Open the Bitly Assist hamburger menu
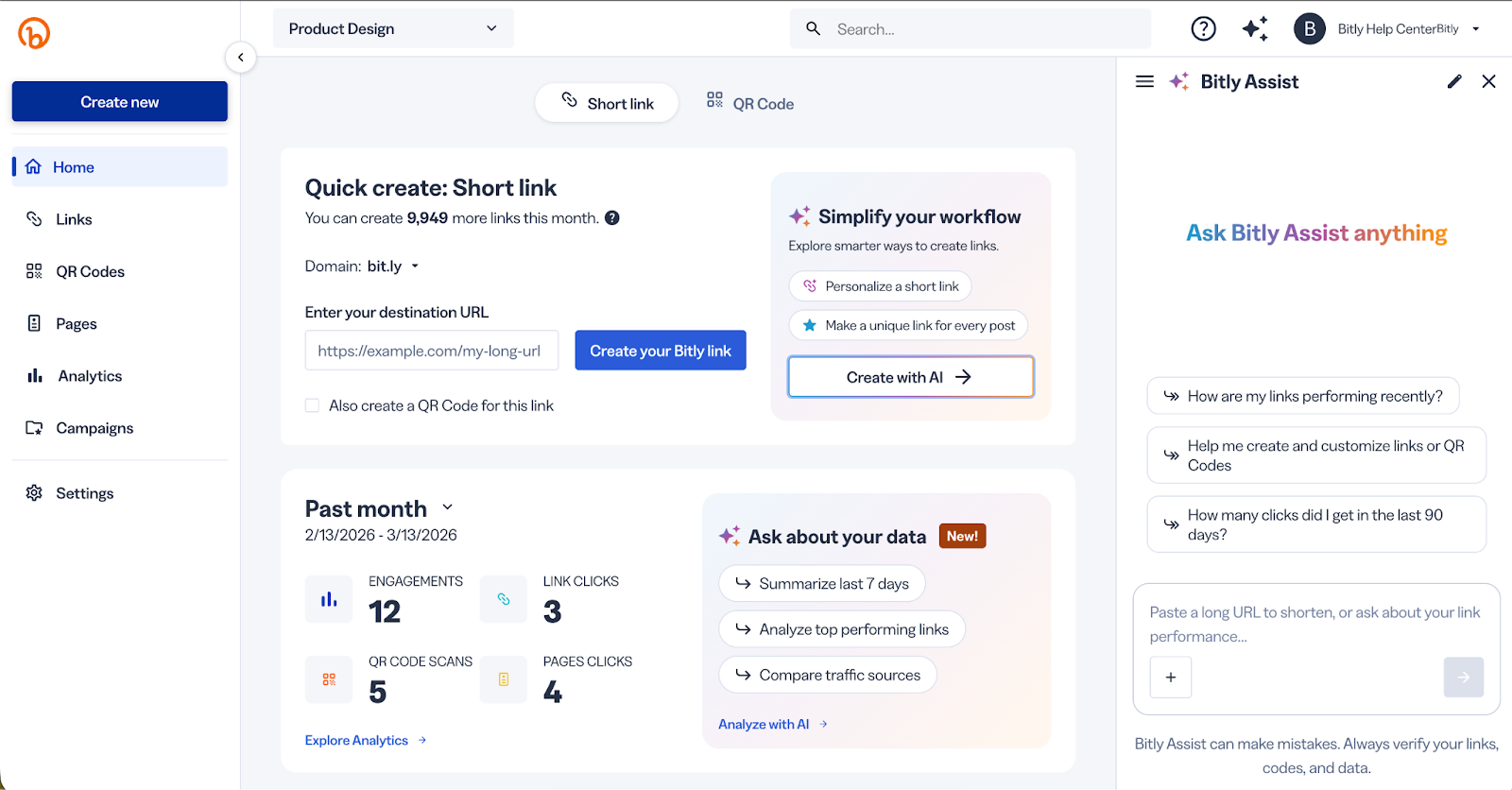 click(1144, 81)
